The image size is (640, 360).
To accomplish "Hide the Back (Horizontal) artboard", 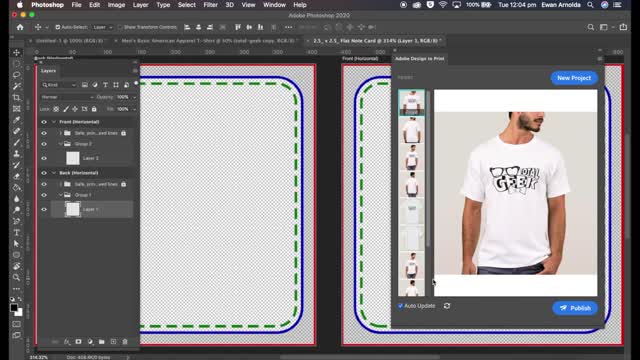I will point(44,173).
